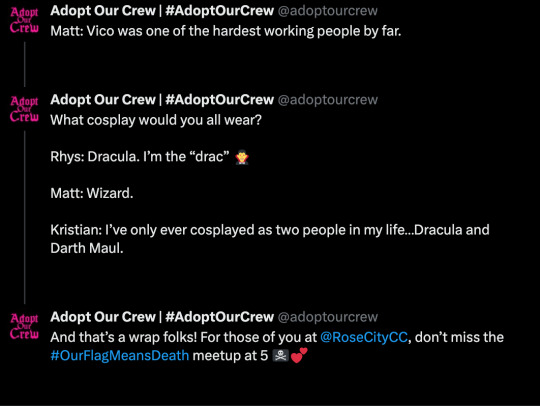Open the #OurFlagMeansDeath hashtag link
540x406 pixels.
pos(120,355)
